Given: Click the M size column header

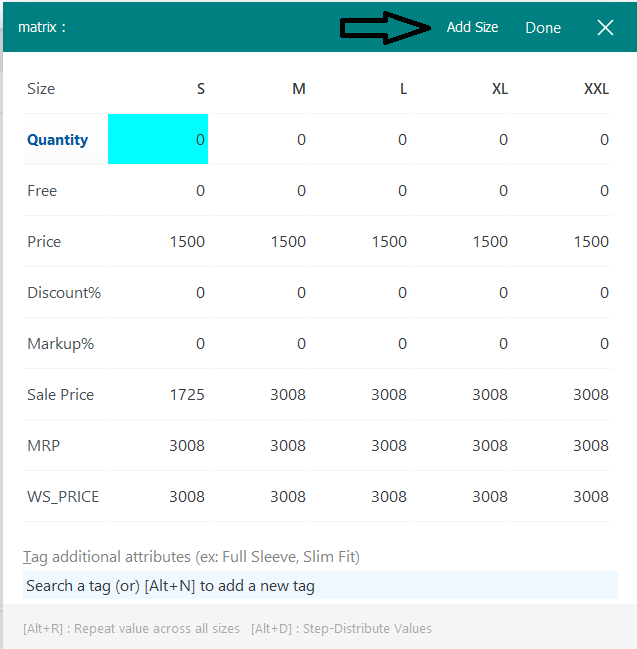Looking at the screenshot, I should coord(299,89).
